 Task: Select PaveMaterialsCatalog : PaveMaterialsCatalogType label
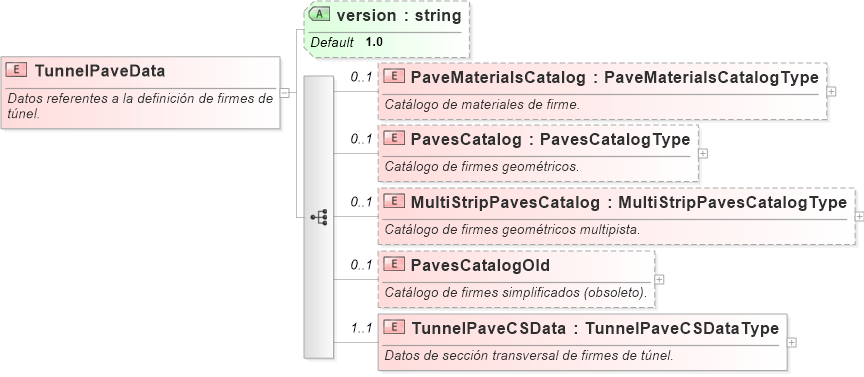(615, 78)
